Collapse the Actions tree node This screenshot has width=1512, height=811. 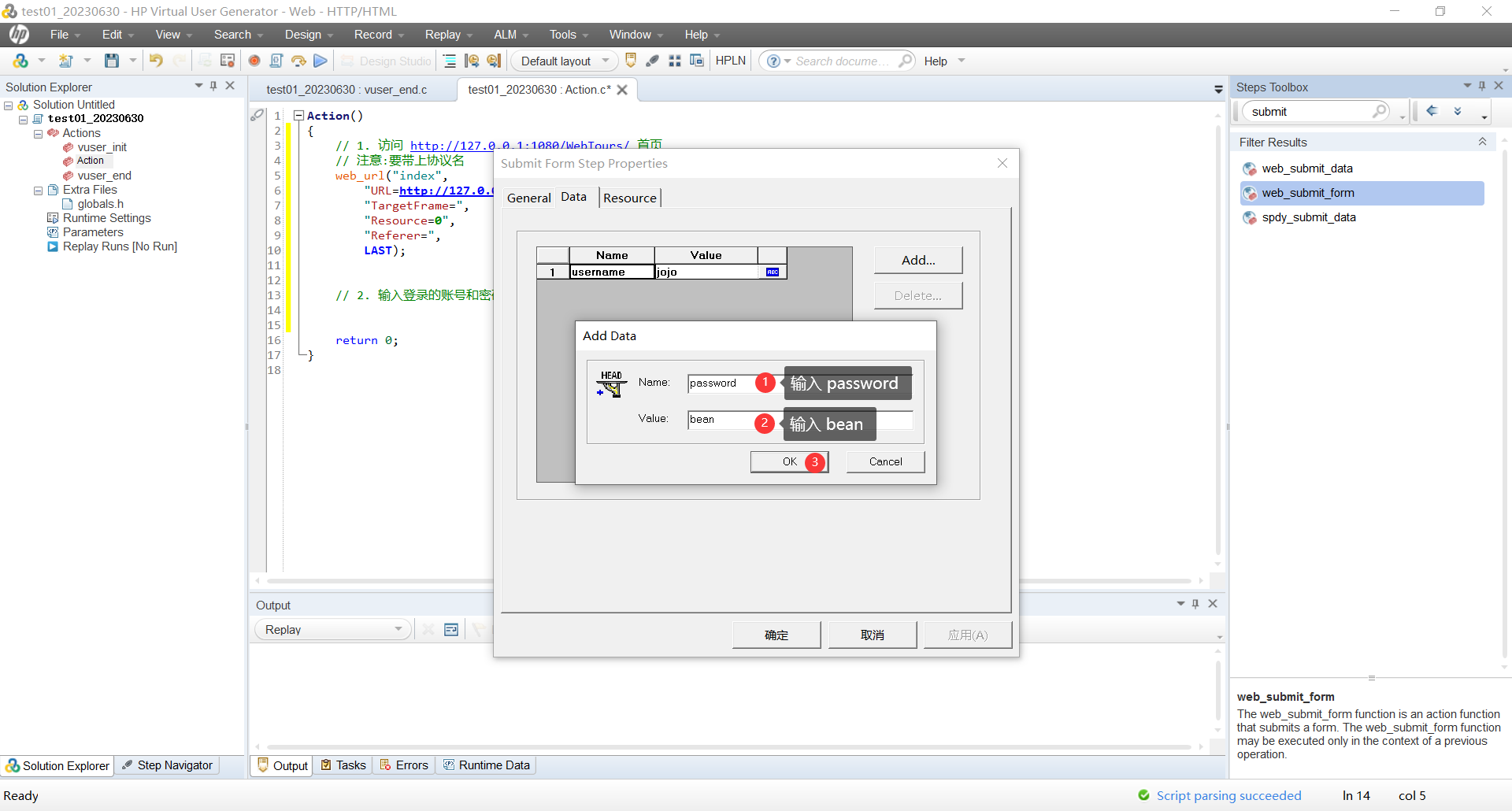38,134
